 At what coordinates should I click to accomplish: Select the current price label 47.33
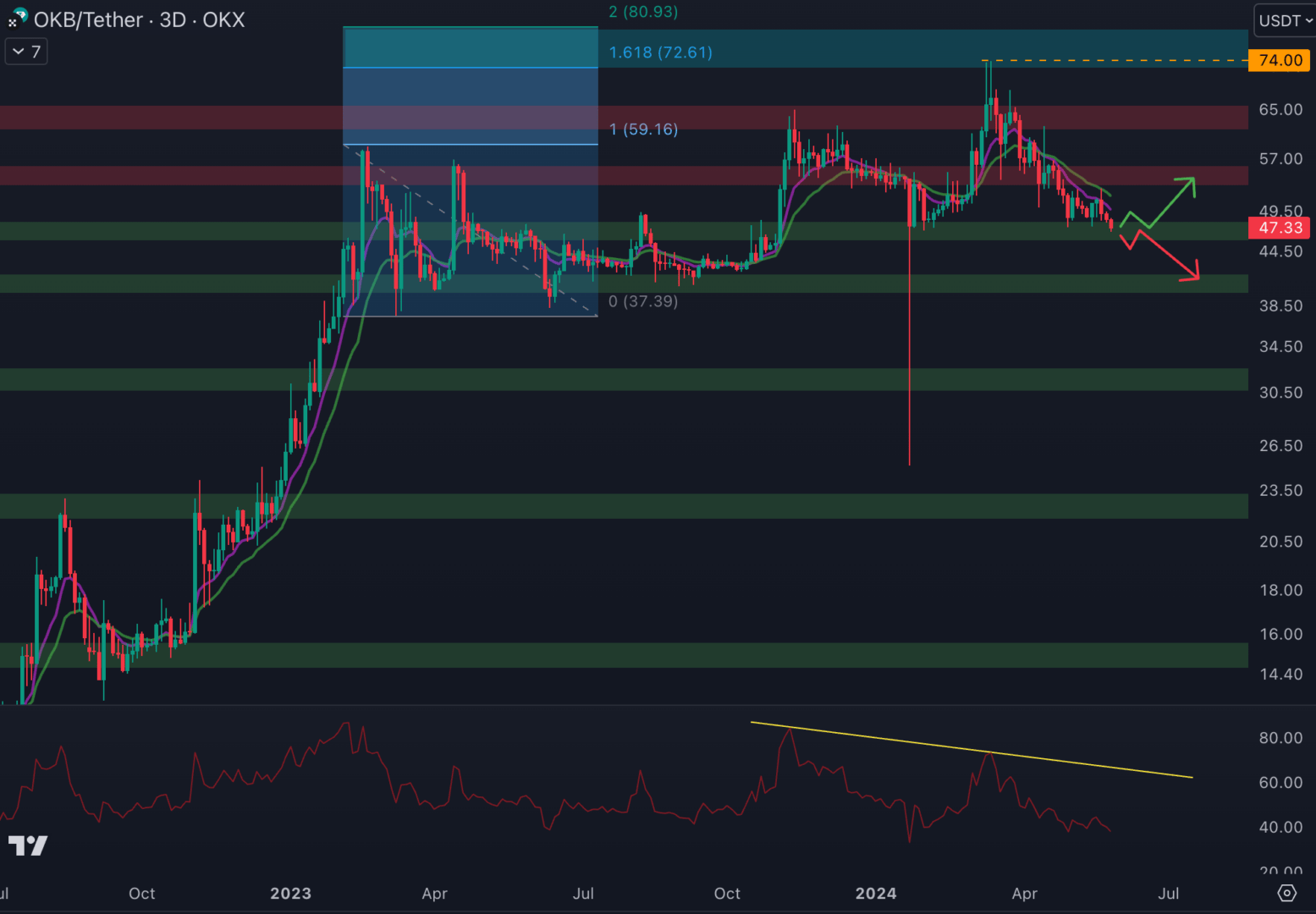[1280, 228]
